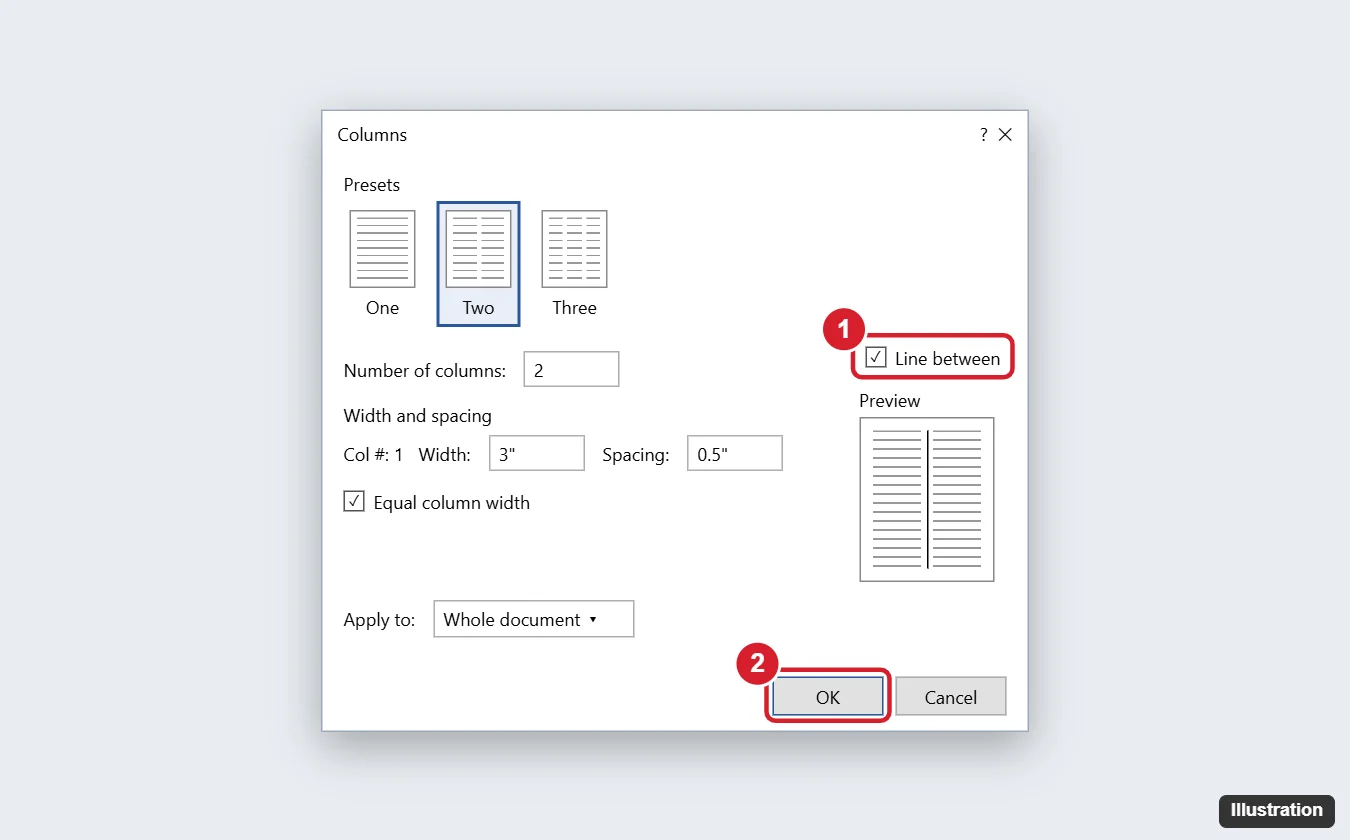Image resolution: width=1350 pixels, height=840 pixels.
Task: Click the help question mark icon
Action: [984, 135]
